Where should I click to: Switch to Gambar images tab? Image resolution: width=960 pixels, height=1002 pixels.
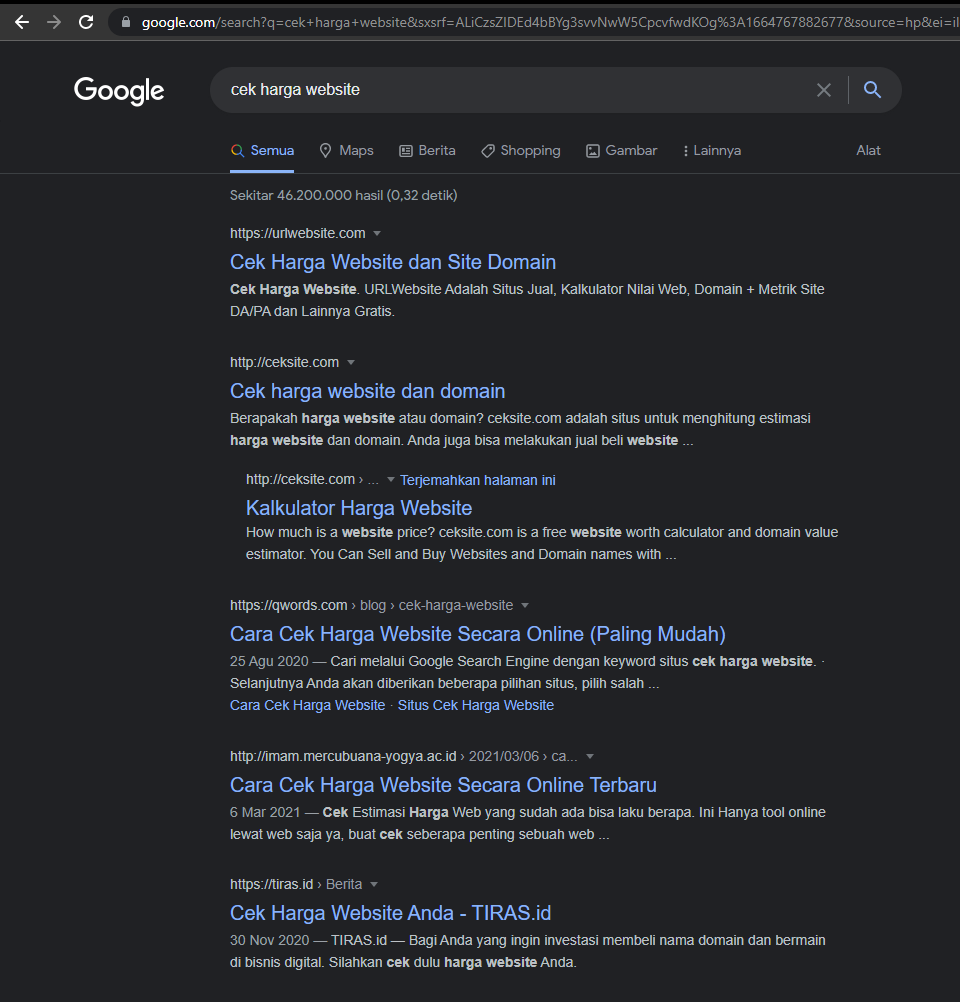[x=621, y=150]
